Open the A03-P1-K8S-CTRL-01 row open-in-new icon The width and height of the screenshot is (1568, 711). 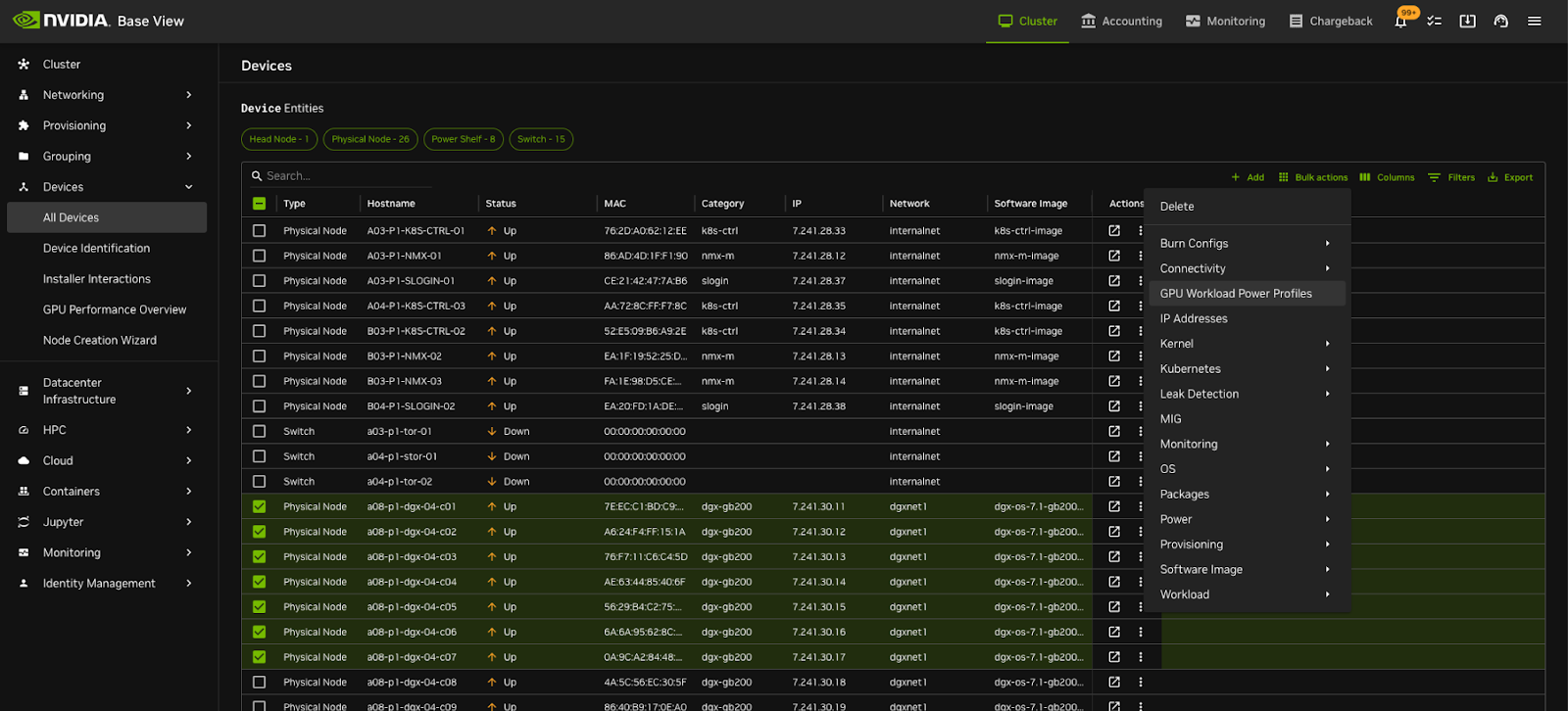click(1114, 231)
